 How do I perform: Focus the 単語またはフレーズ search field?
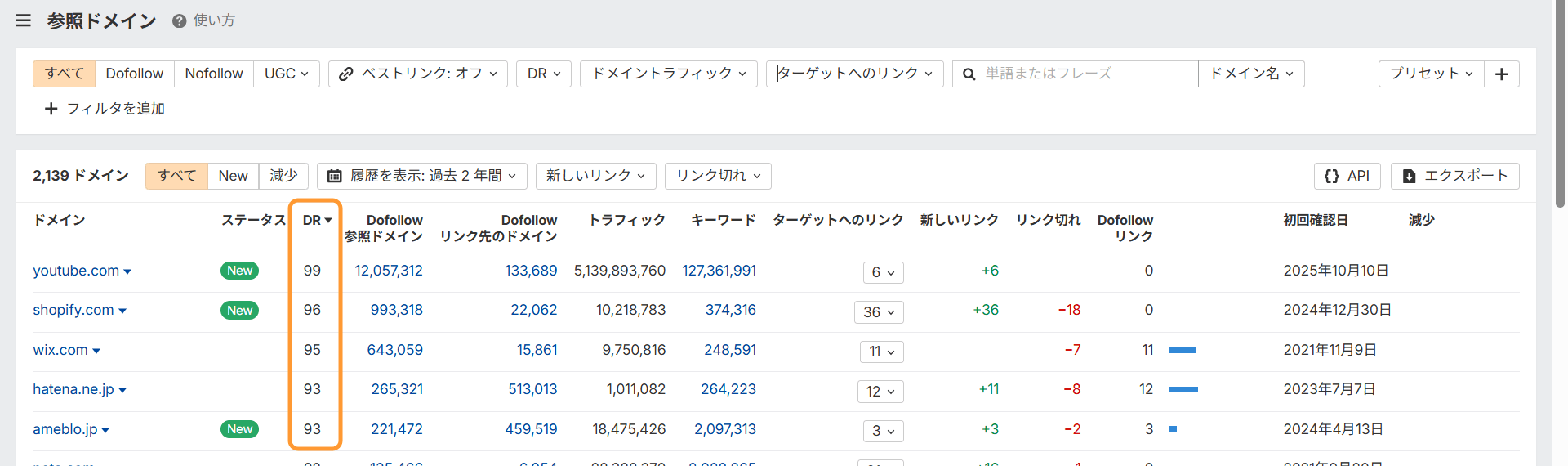(1086, 74)
